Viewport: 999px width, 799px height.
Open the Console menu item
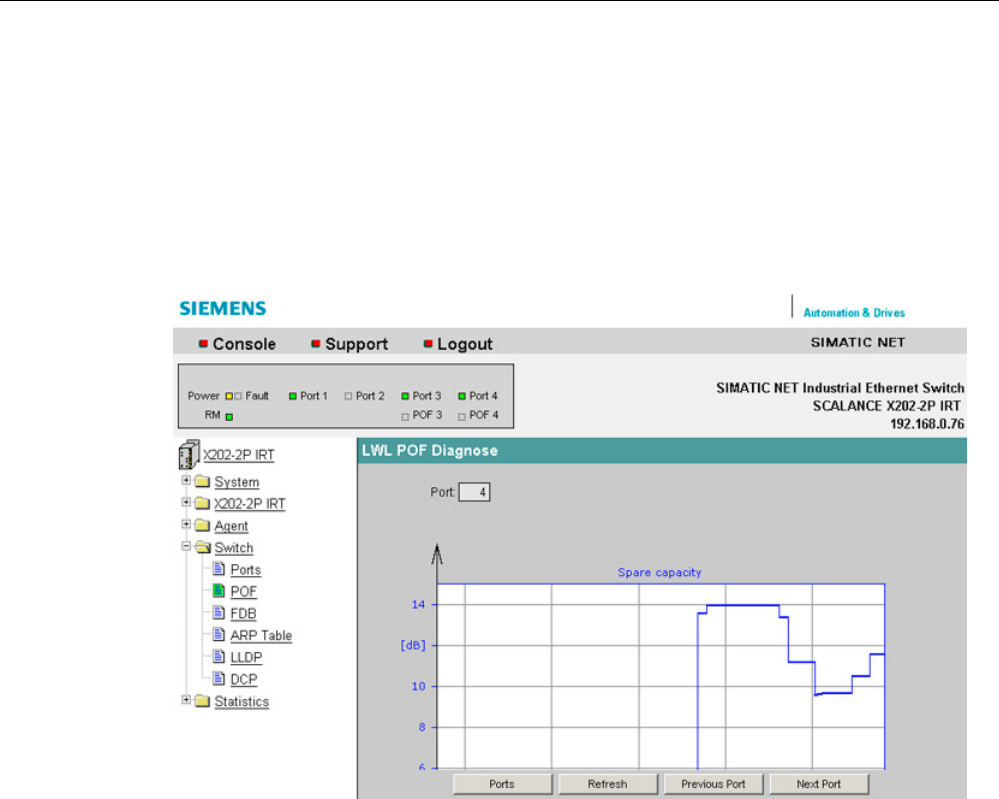click(243, 344)
